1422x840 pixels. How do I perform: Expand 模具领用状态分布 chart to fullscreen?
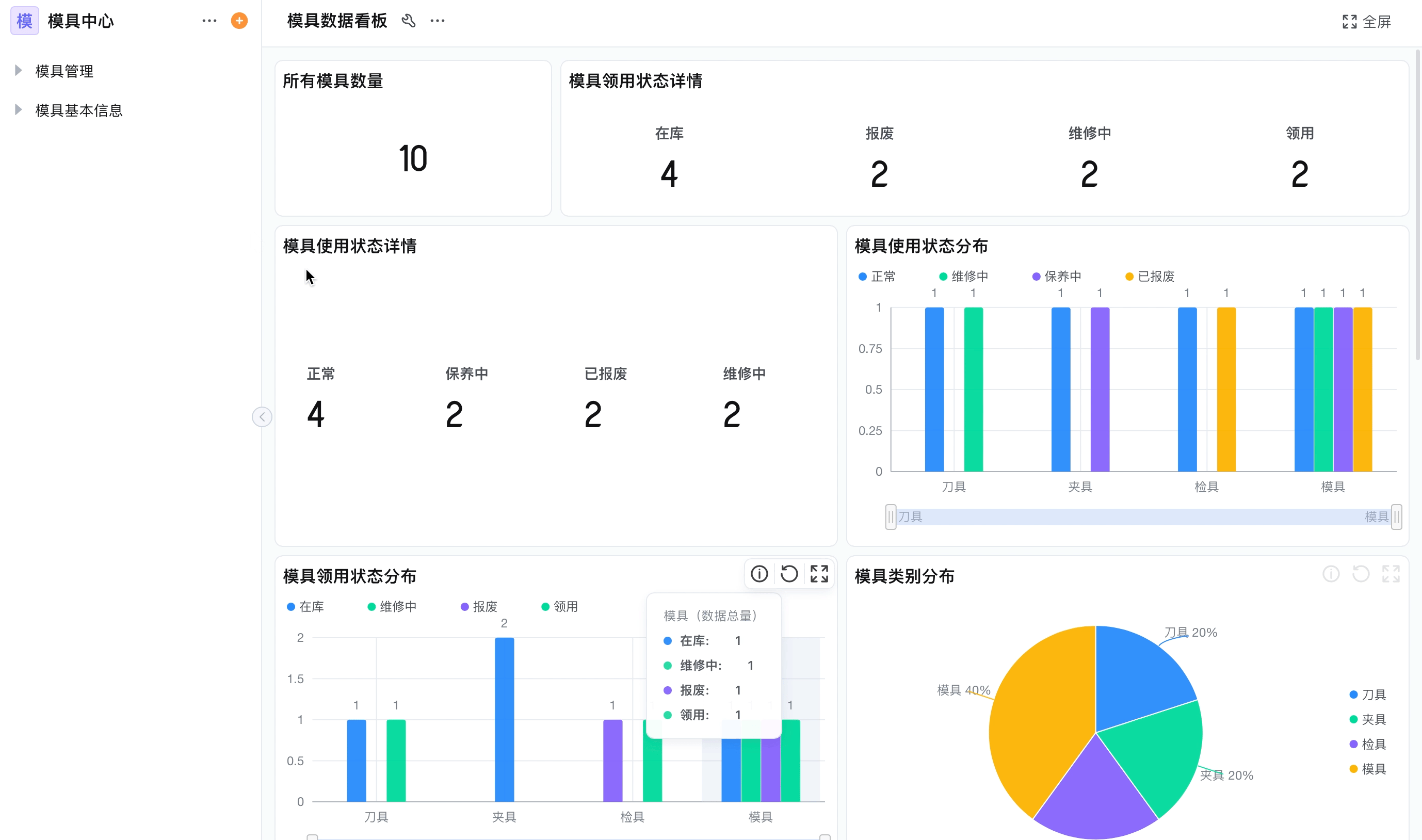[819, 574]
